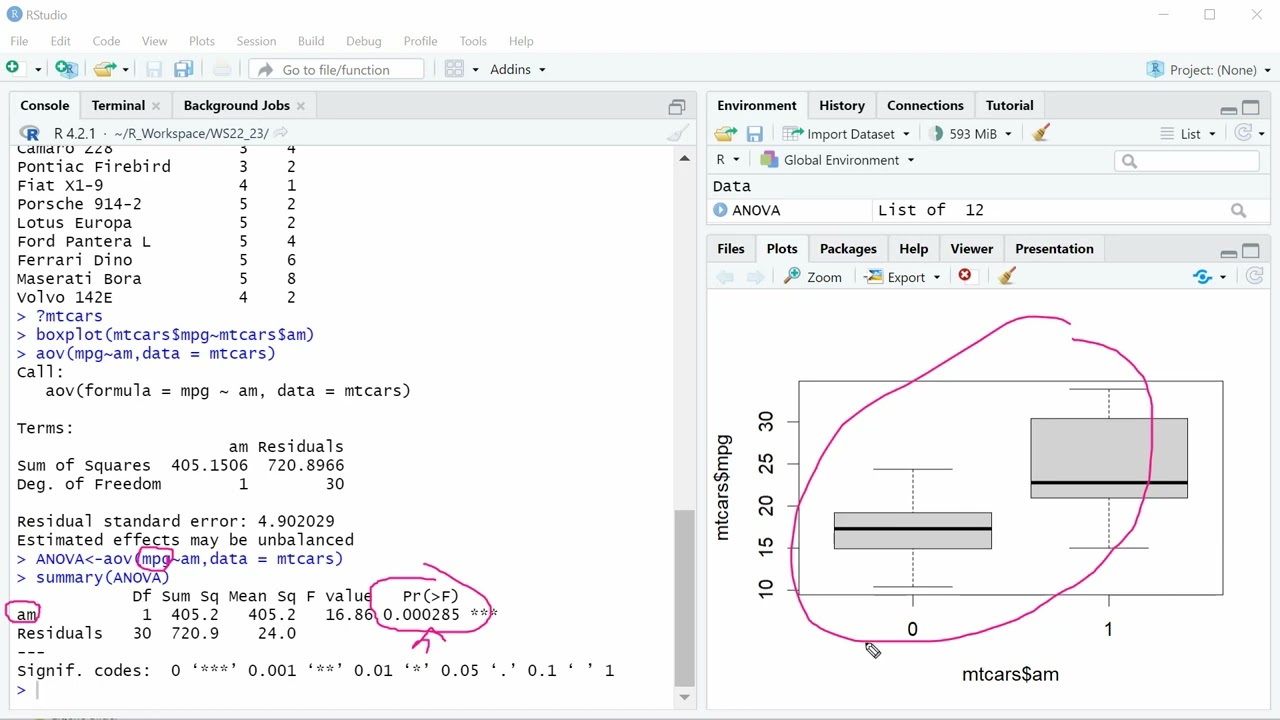The image size is (1280, 720).
Task: Go to the next plot arrow
Action: (756, 277)
